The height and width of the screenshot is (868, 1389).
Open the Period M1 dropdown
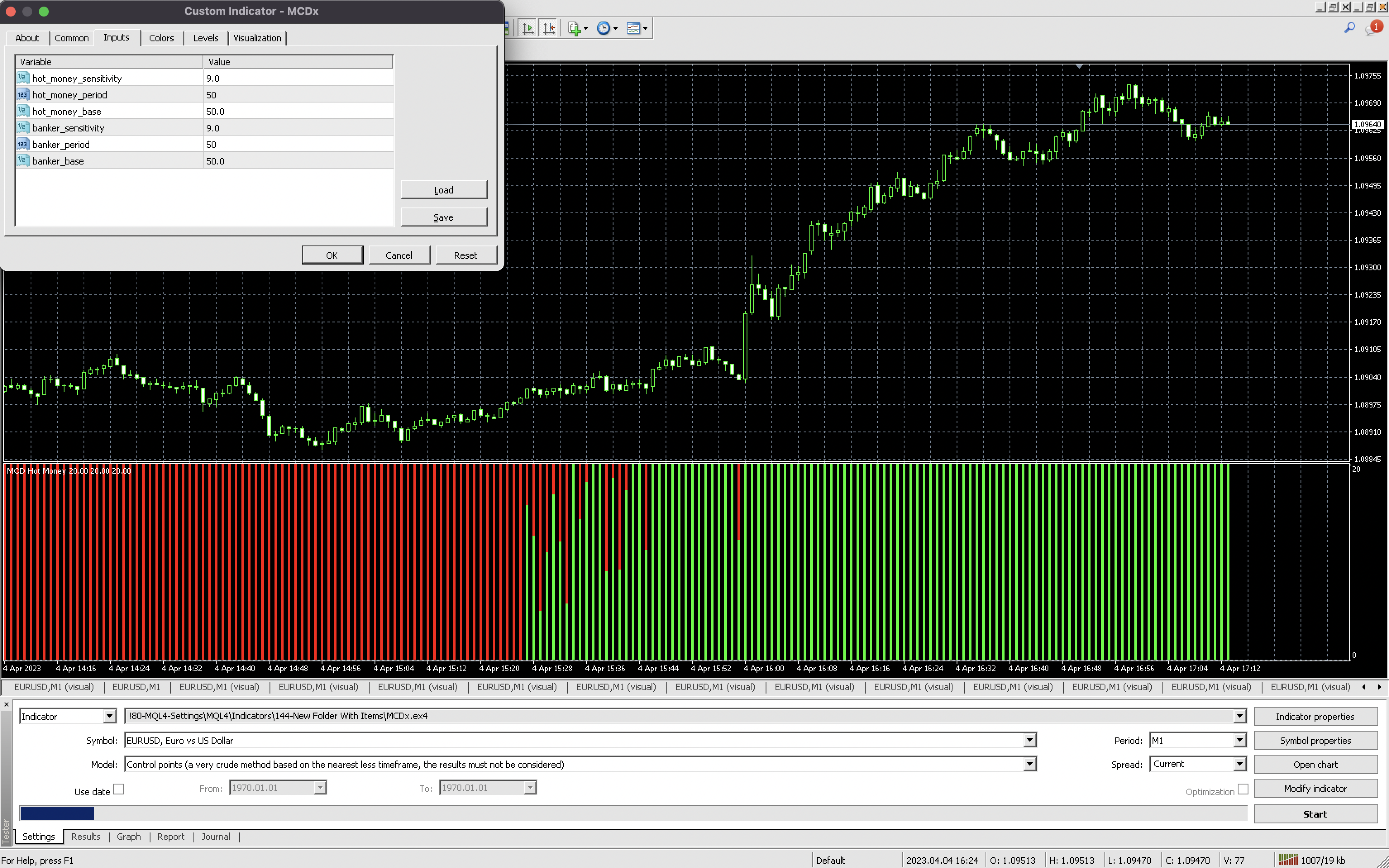coord(1239,740)
